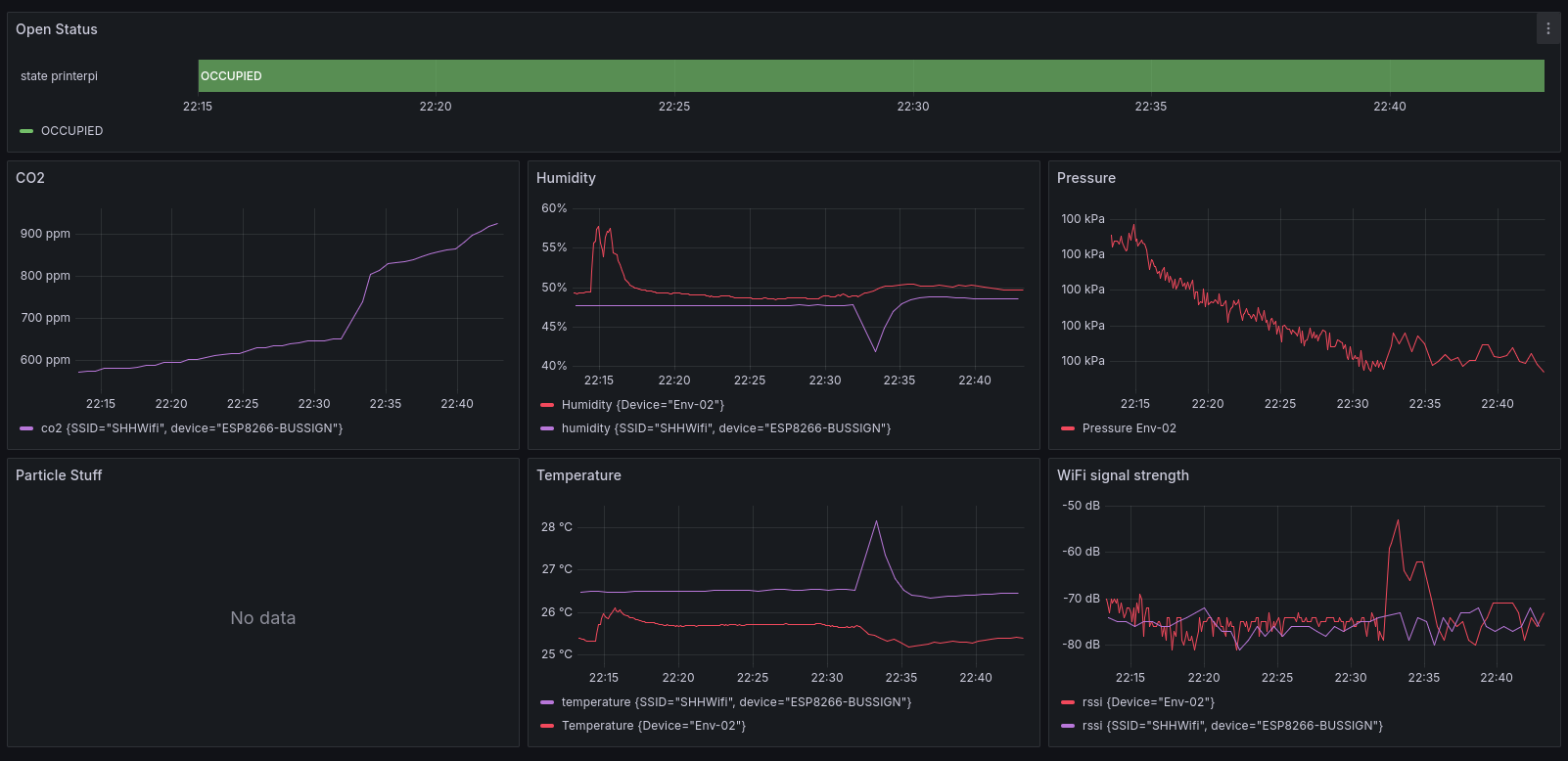The height and width of the screenshot is (761, 1568).
Task: Click the Pressure panel title
Action: 1086,178
